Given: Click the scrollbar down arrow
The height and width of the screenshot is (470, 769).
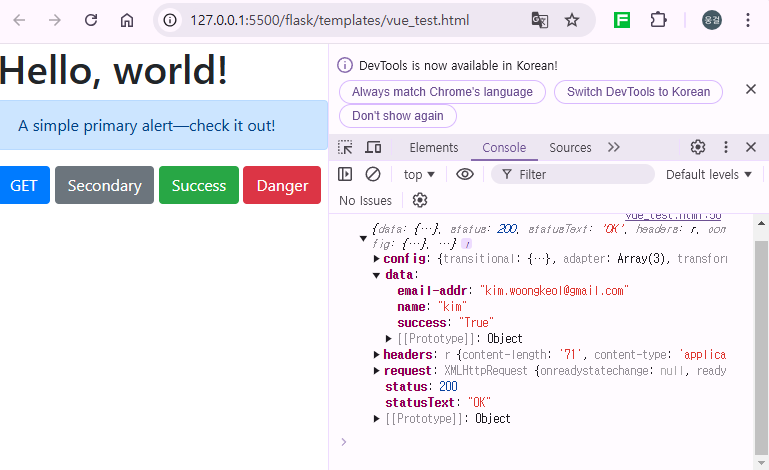Looking at the screenshot, I should pos(761,463).
